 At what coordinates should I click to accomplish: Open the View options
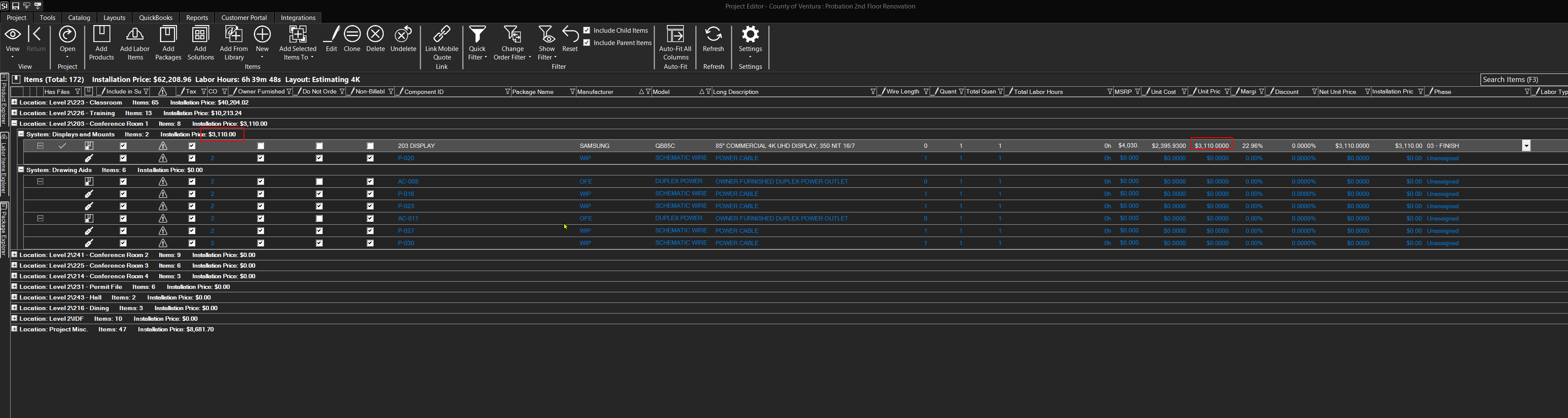click(x=12, y=42)
